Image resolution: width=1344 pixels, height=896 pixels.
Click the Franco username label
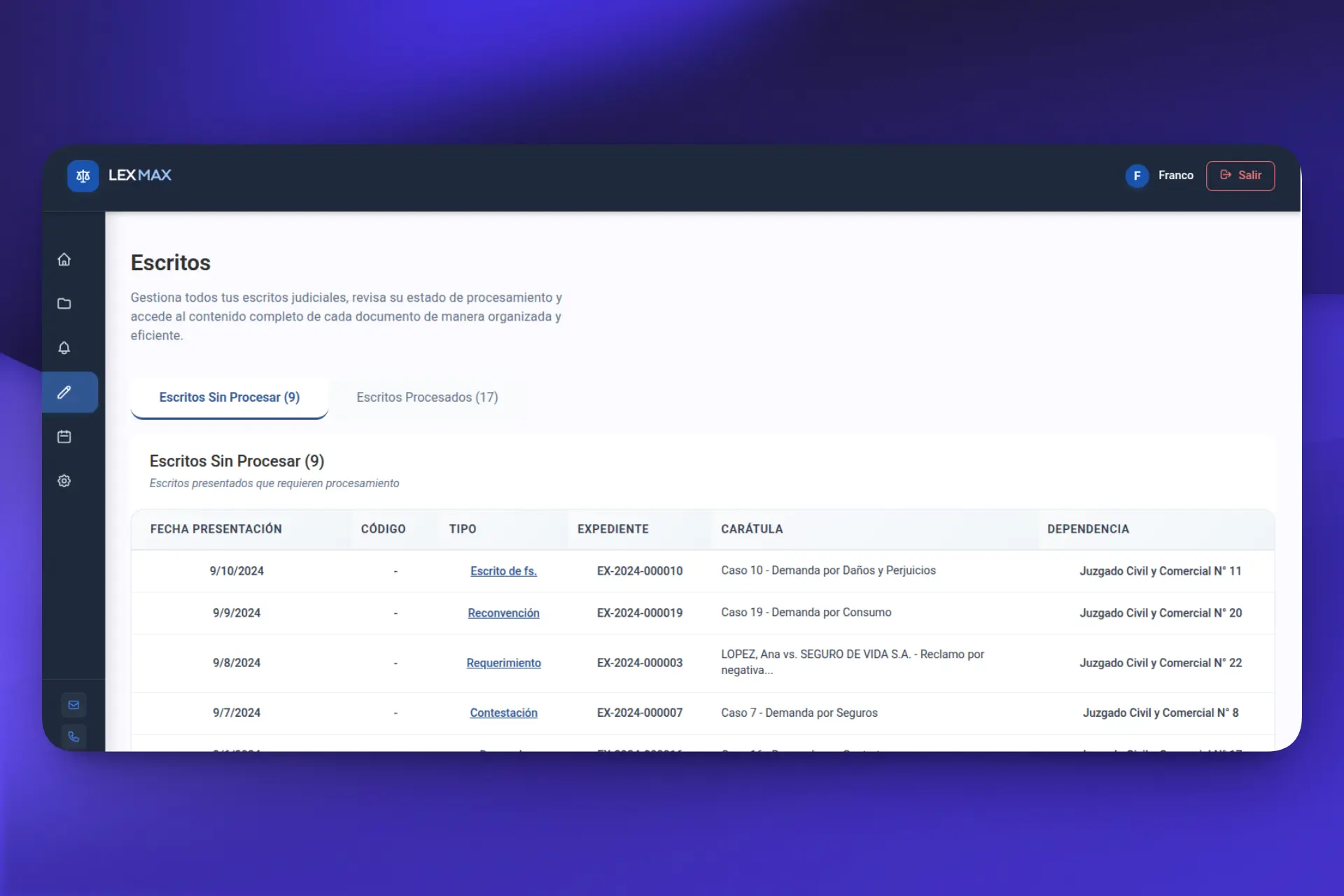[1175, 176]
